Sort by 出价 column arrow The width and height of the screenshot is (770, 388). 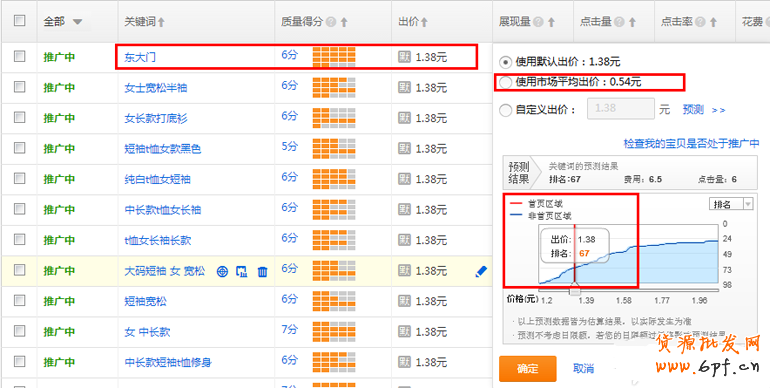[424, 22]
